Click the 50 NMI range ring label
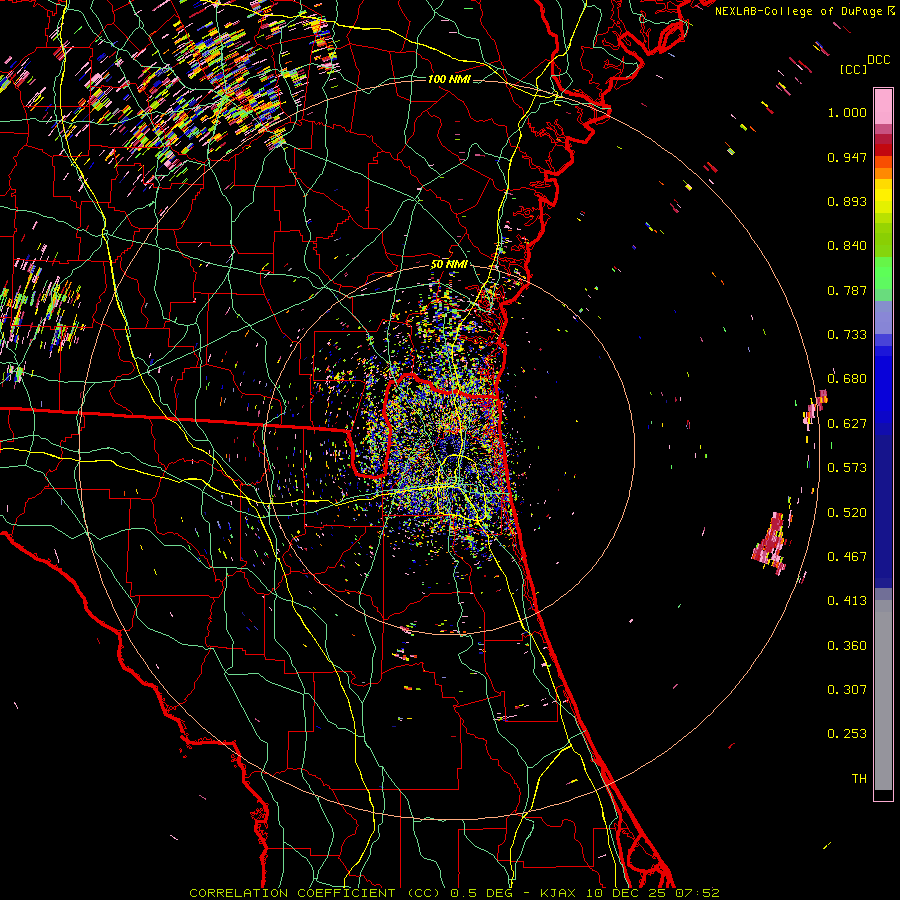The width and height of the screenshot is (900, 900). pyautogui.click(x=449, y=265)
